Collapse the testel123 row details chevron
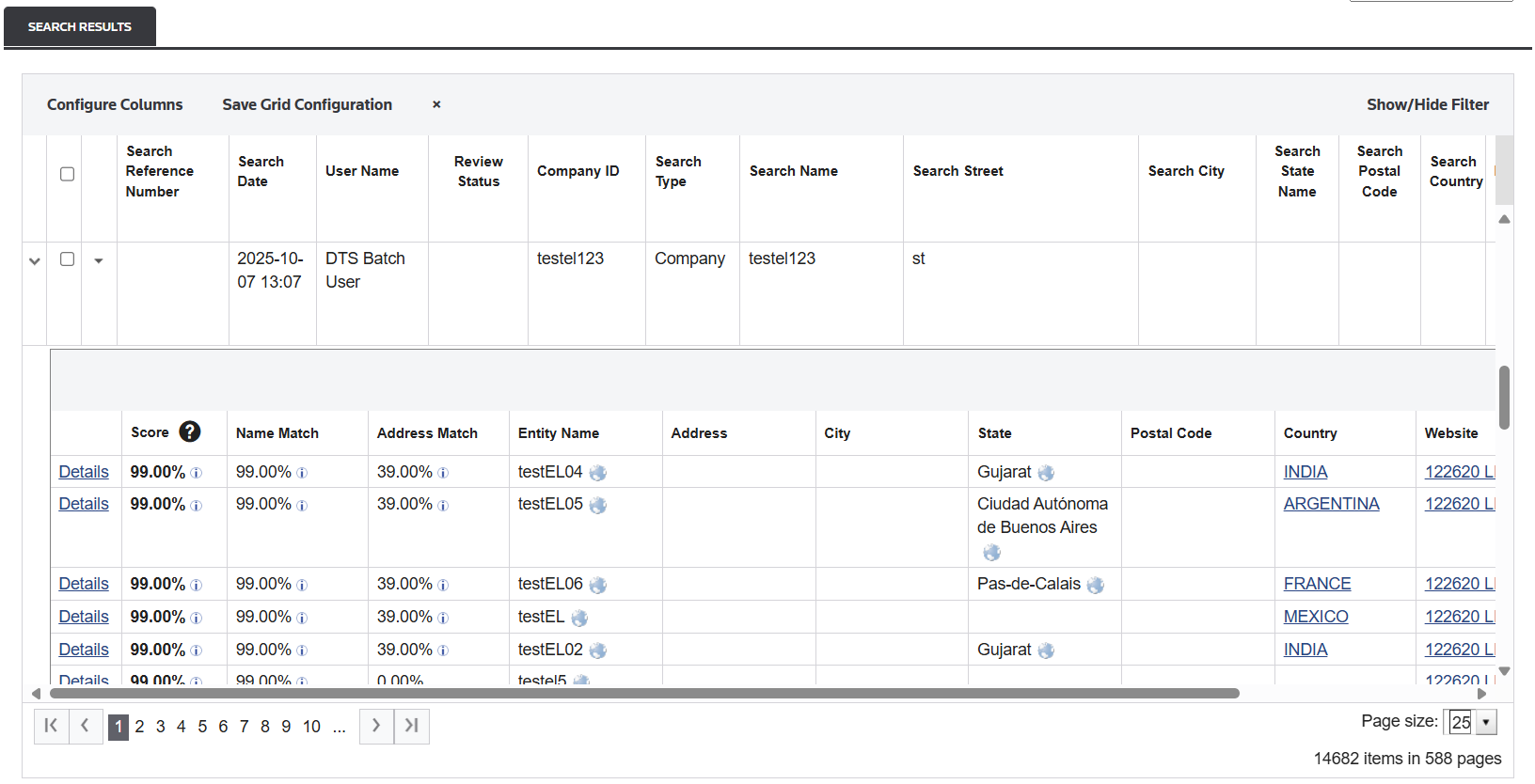Image resolution: width=1535 pixels, height=784 pixels. 35,260
